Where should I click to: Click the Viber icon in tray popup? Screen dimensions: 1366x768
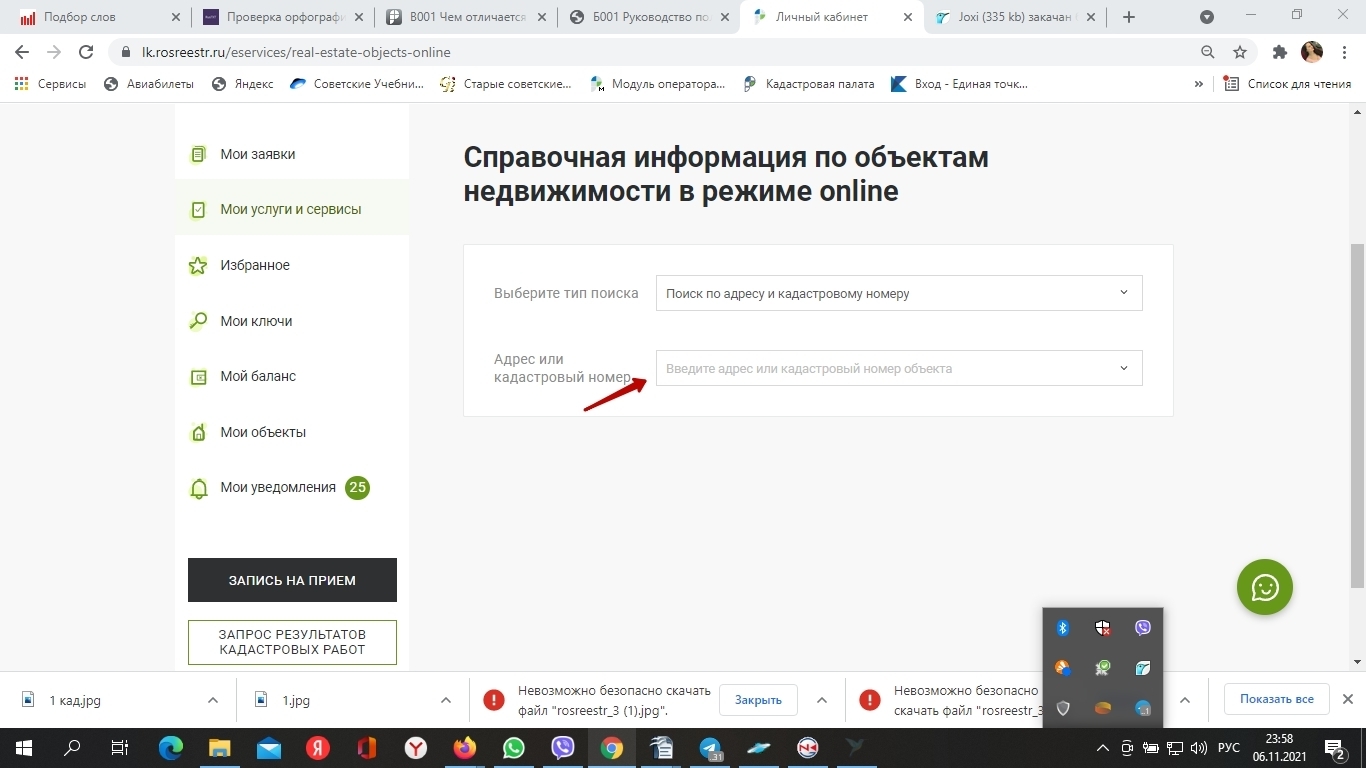1143,628
